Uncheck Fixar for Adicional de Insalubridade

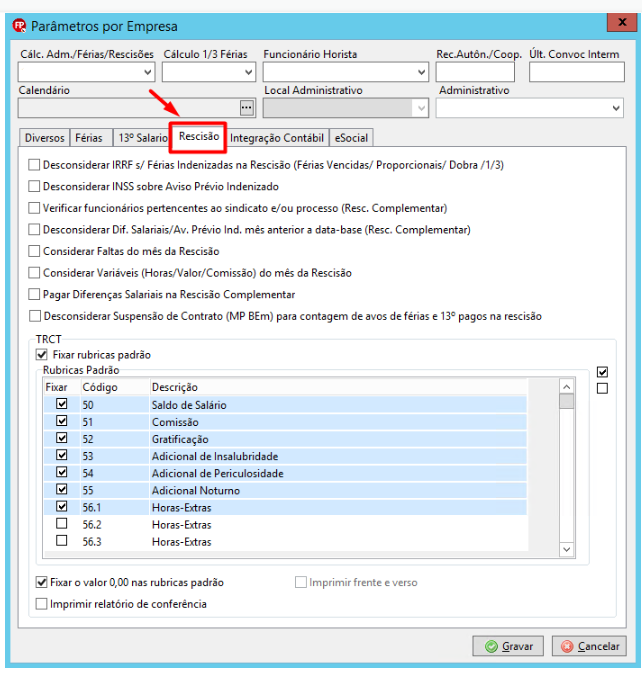click(62, 455)
